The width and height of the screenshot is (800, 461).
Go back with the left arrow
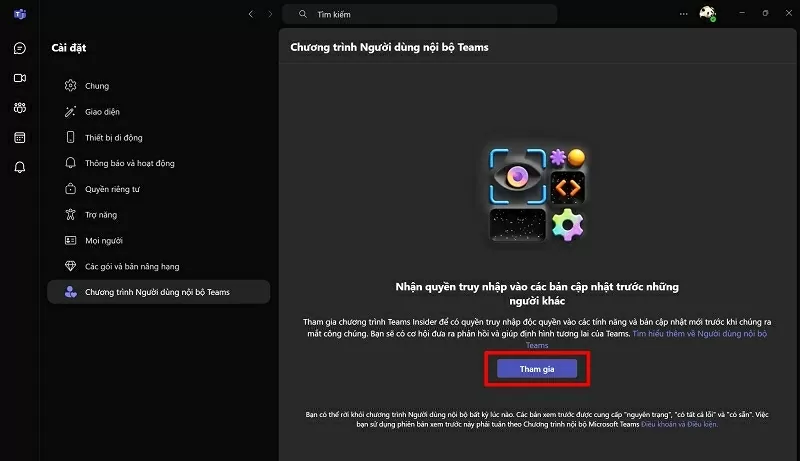point(251,14)
